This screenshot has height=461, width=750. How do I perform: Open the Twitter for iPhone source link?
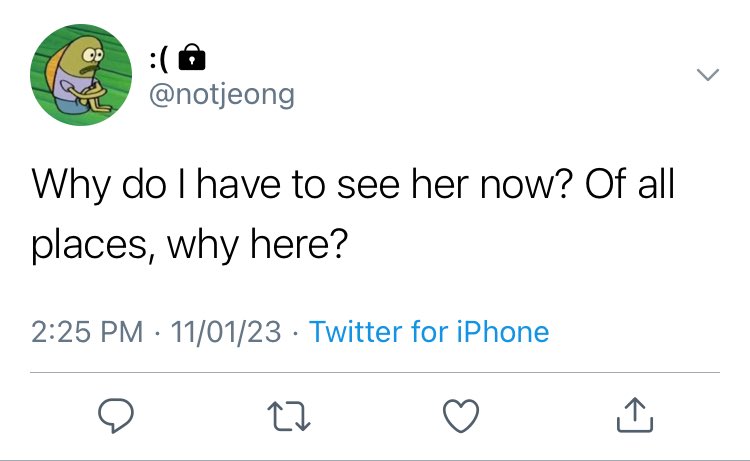point(429,331)
